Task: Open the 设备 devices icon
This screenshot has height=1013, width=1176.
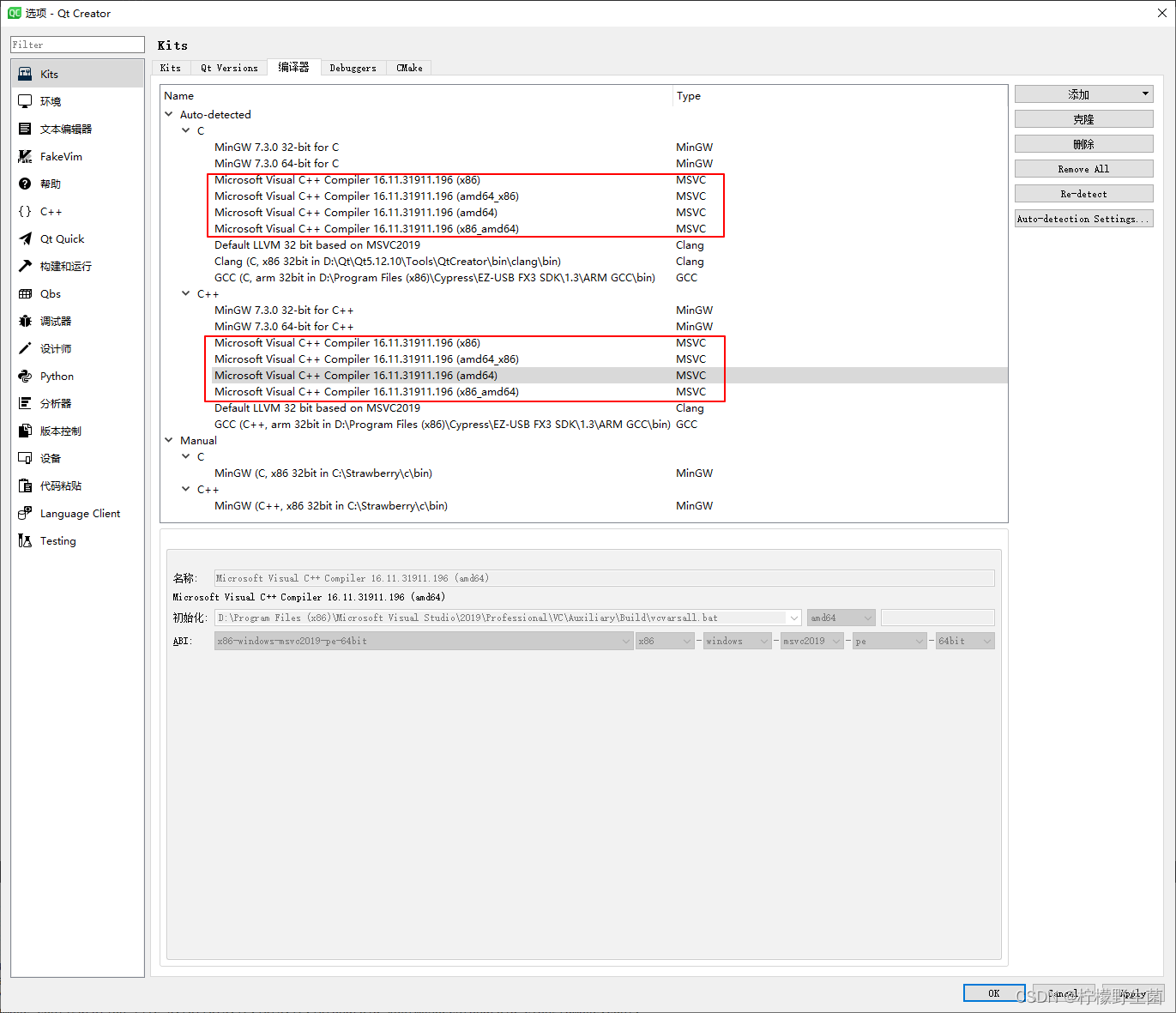Action: pyautogui.click(x=25, y=458)
